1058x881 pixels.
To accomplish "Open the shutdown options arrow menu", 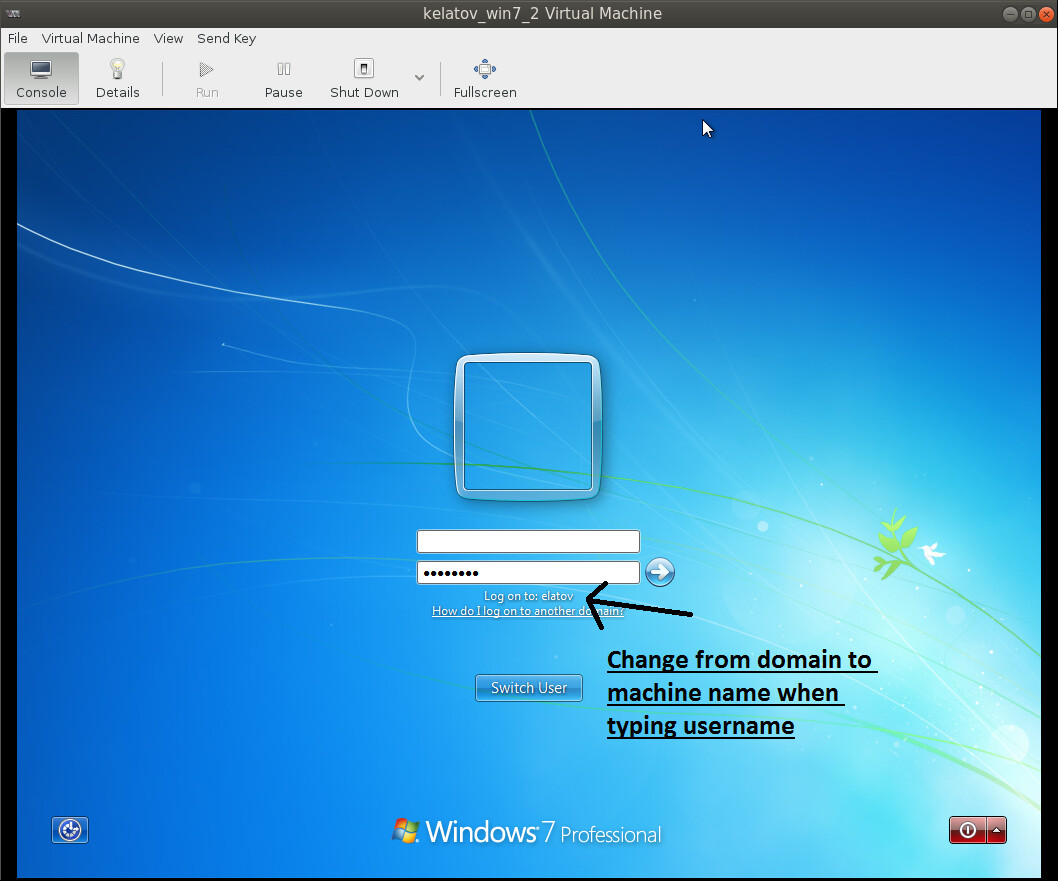I will pyautogui.click(x=994, y=830).
